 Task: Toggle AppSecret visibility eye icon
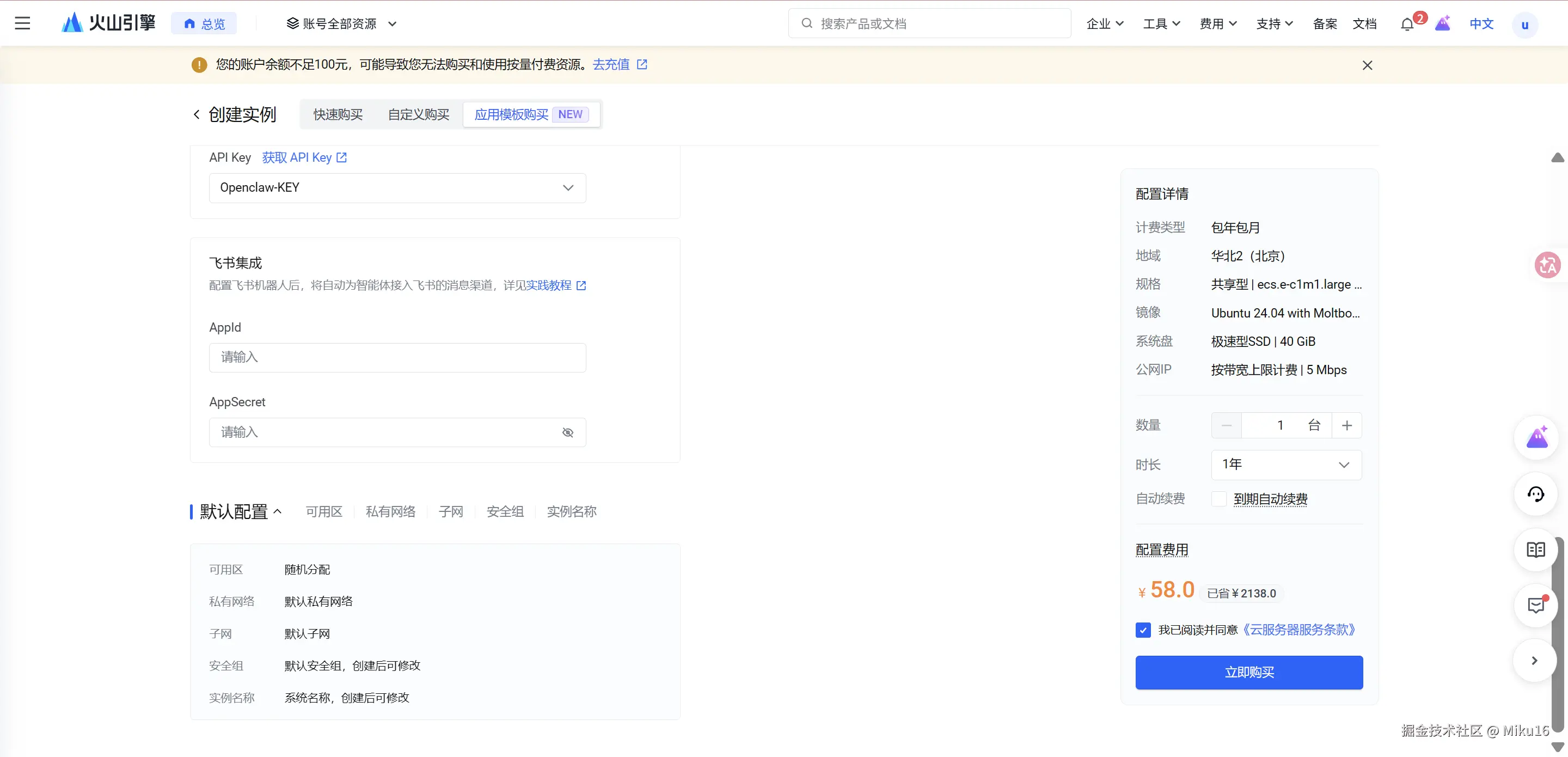pos(567,432)
